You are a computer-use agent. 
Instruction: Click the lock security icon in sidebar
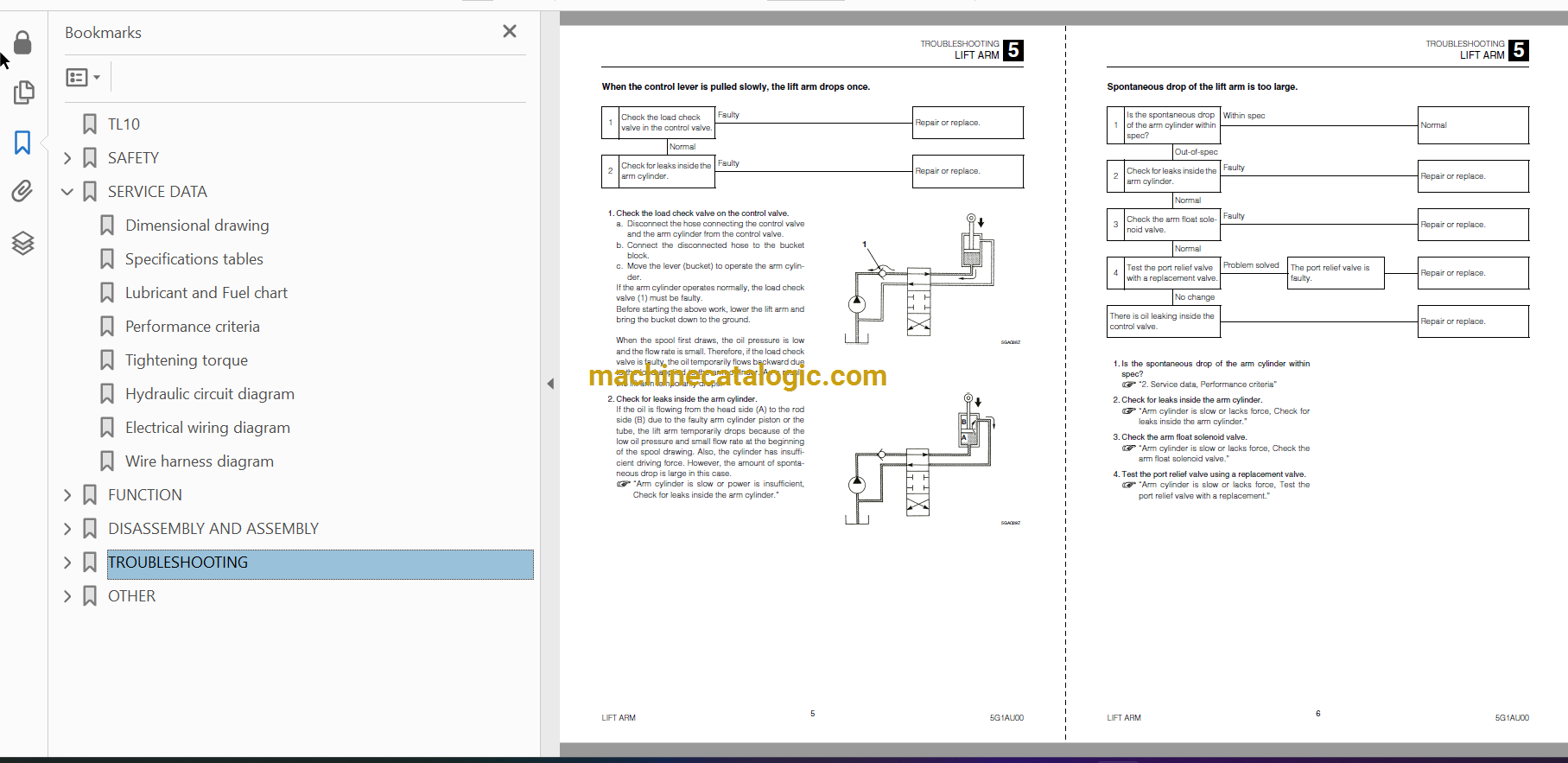click(x=23, y=42)
